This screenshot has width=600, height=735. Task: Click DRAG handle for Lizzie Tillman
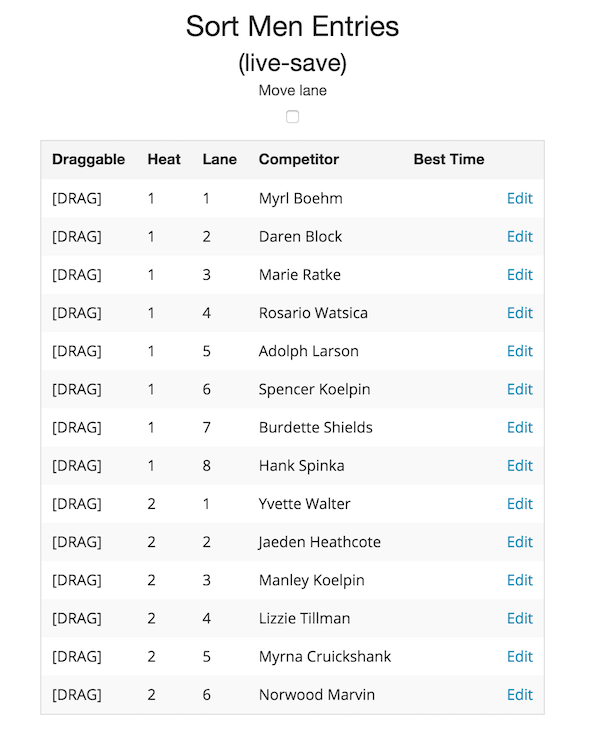click(77, 618)
